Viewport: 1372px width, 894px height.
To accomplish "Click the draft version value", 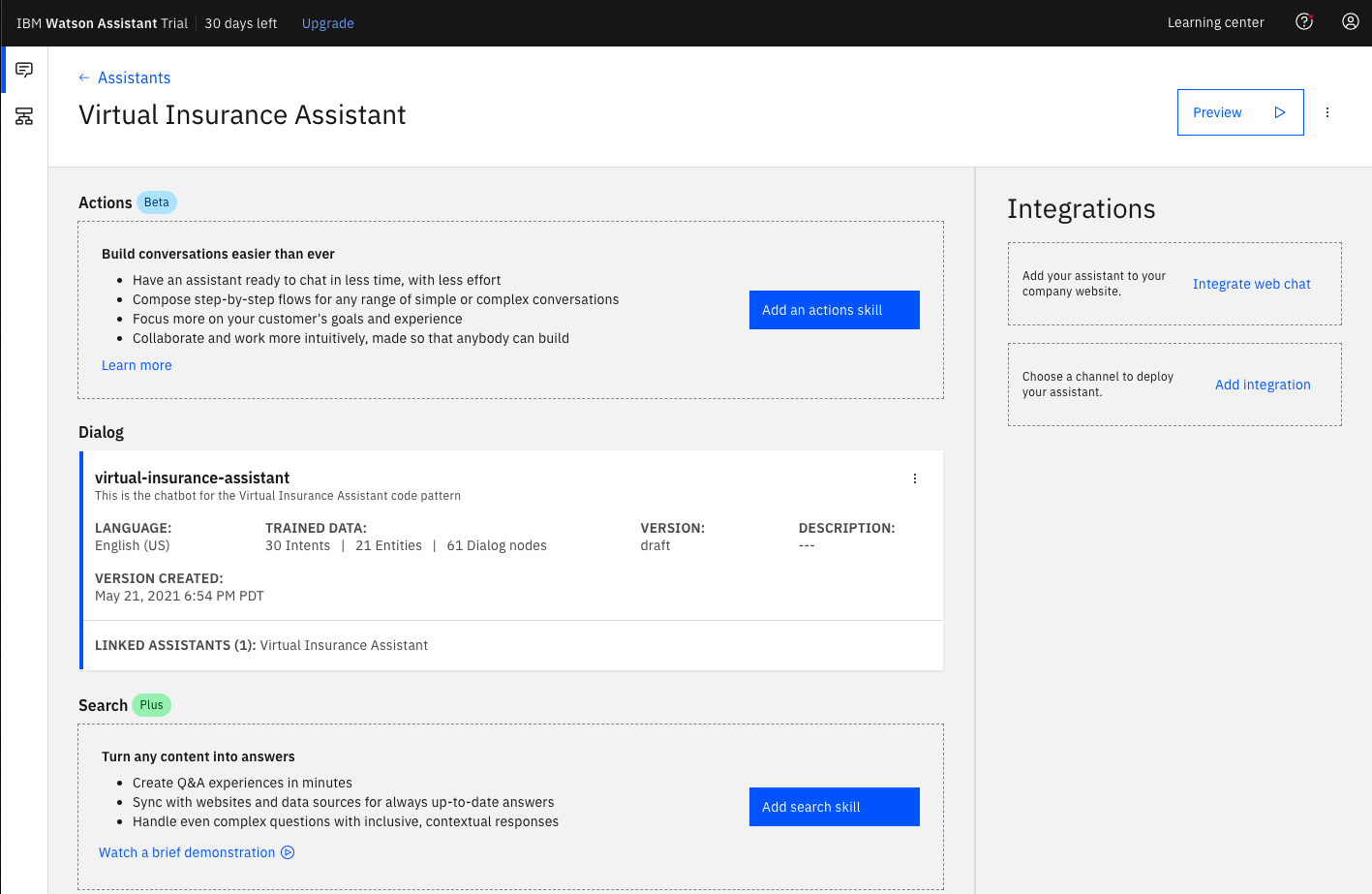I will pos(656,545).
